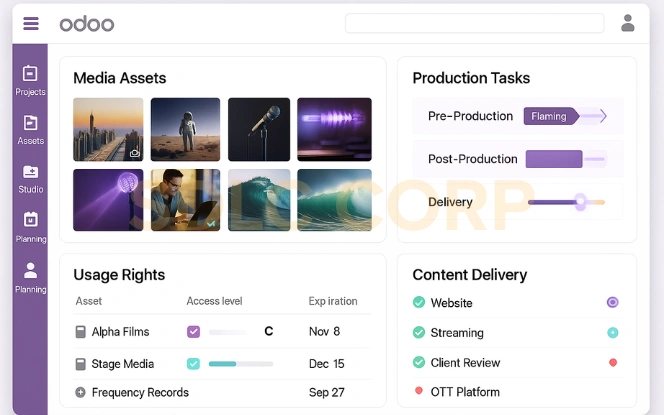Click the C access level letter

tap(268, 331)
